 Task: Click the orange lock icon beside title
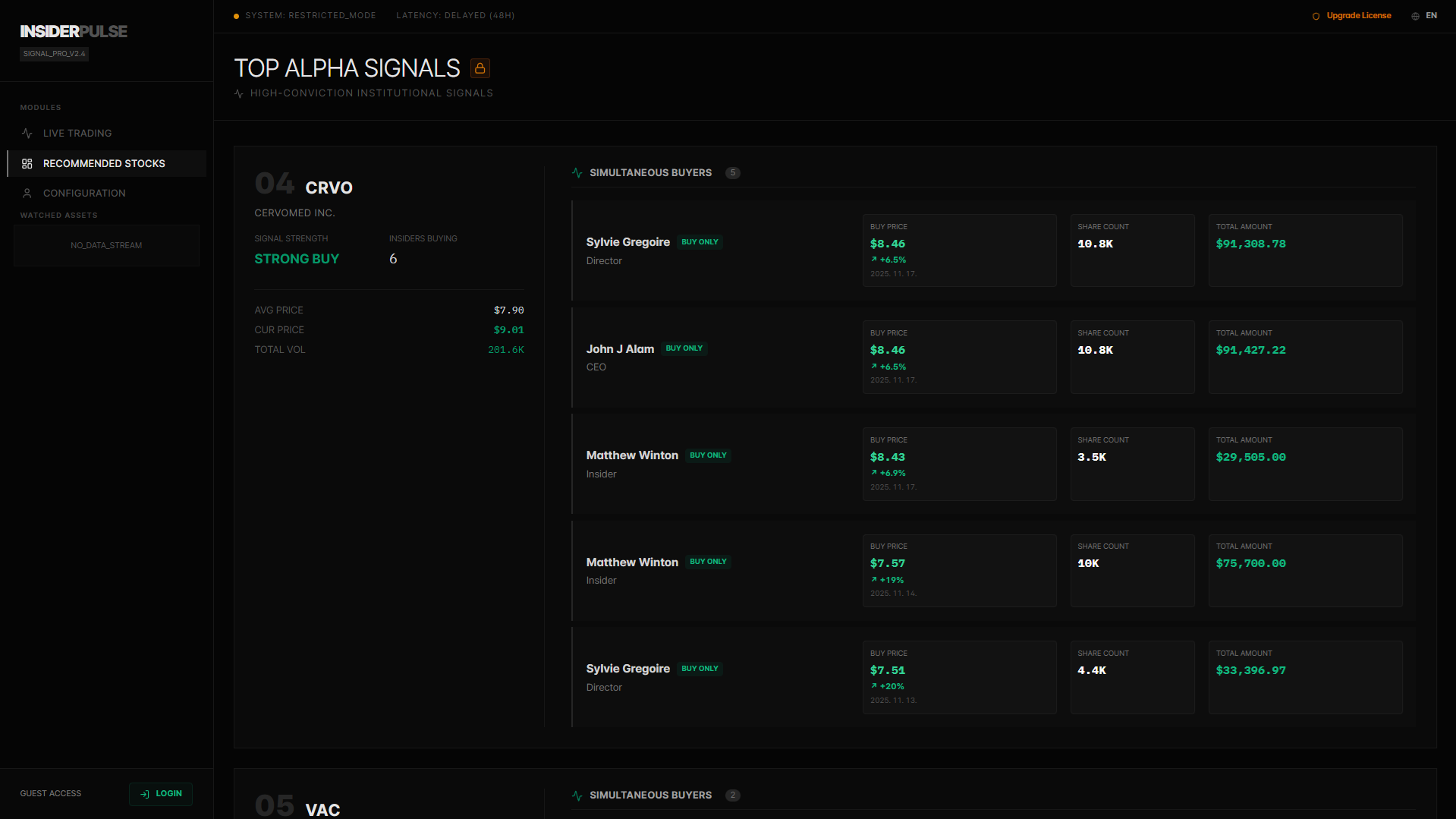pos(480,68)
